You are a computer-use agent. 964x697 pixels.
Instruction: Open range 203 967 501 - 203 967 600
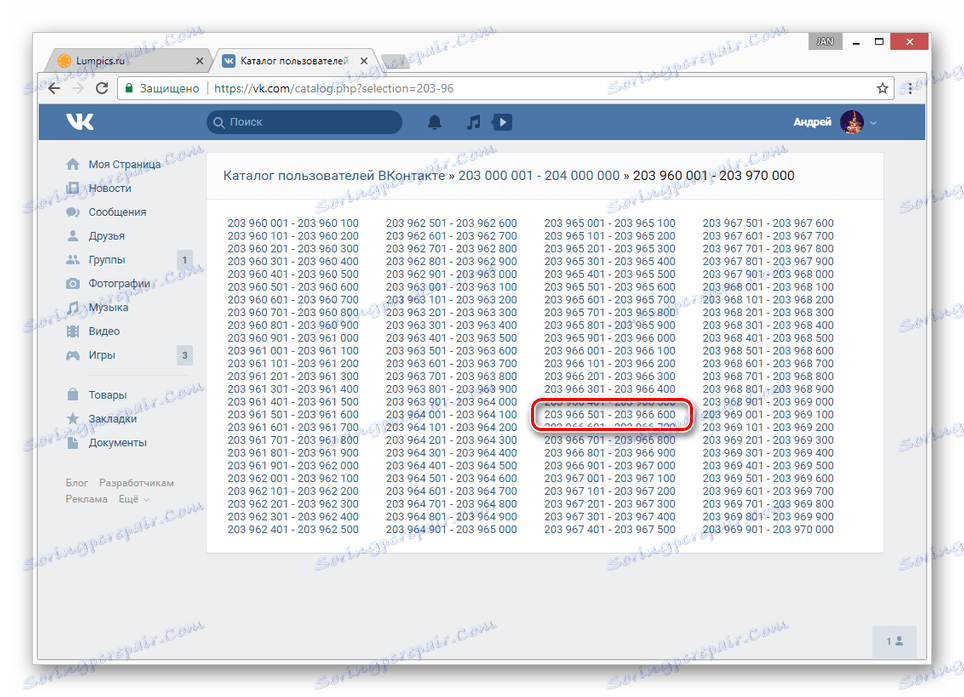tap(768, 223)
